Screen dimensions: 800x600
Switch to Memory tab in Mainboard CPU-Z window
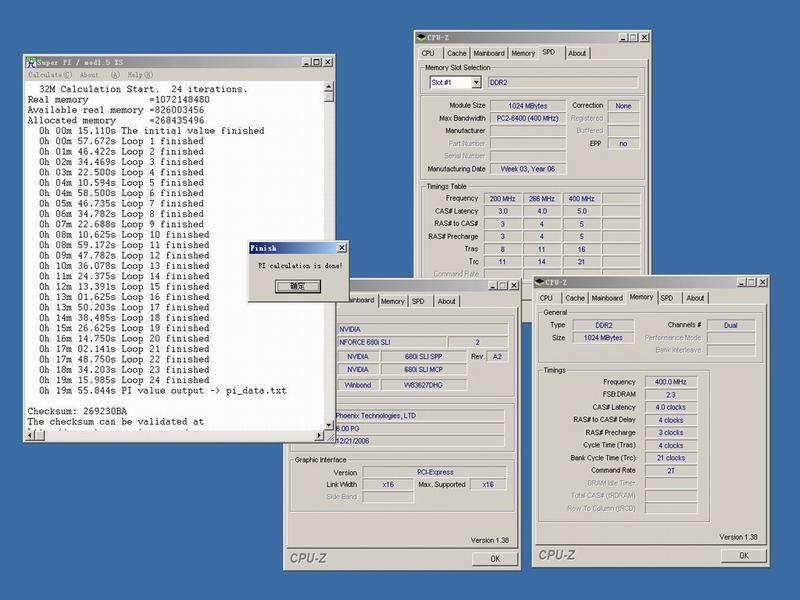392,302
